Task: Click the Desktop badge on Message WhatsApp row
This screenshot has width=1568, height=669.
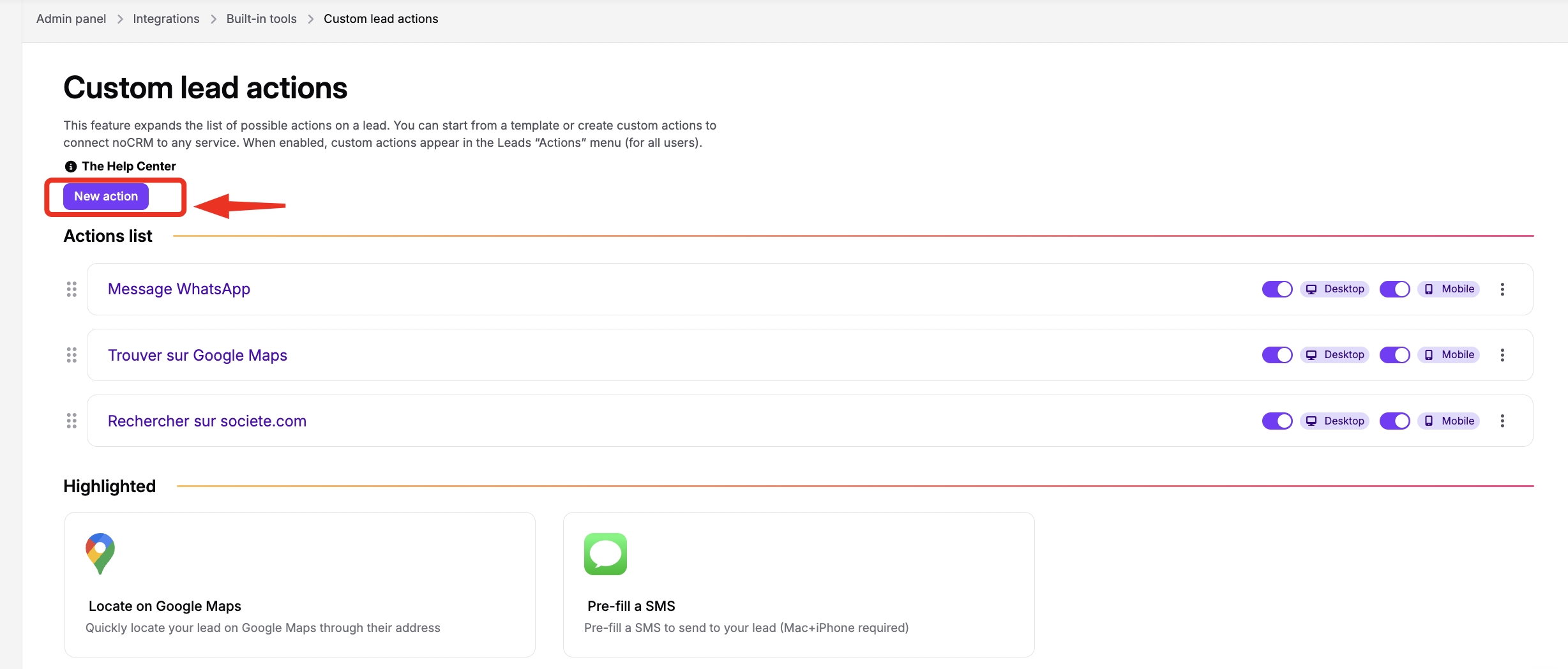Action: coord(1334,289)
